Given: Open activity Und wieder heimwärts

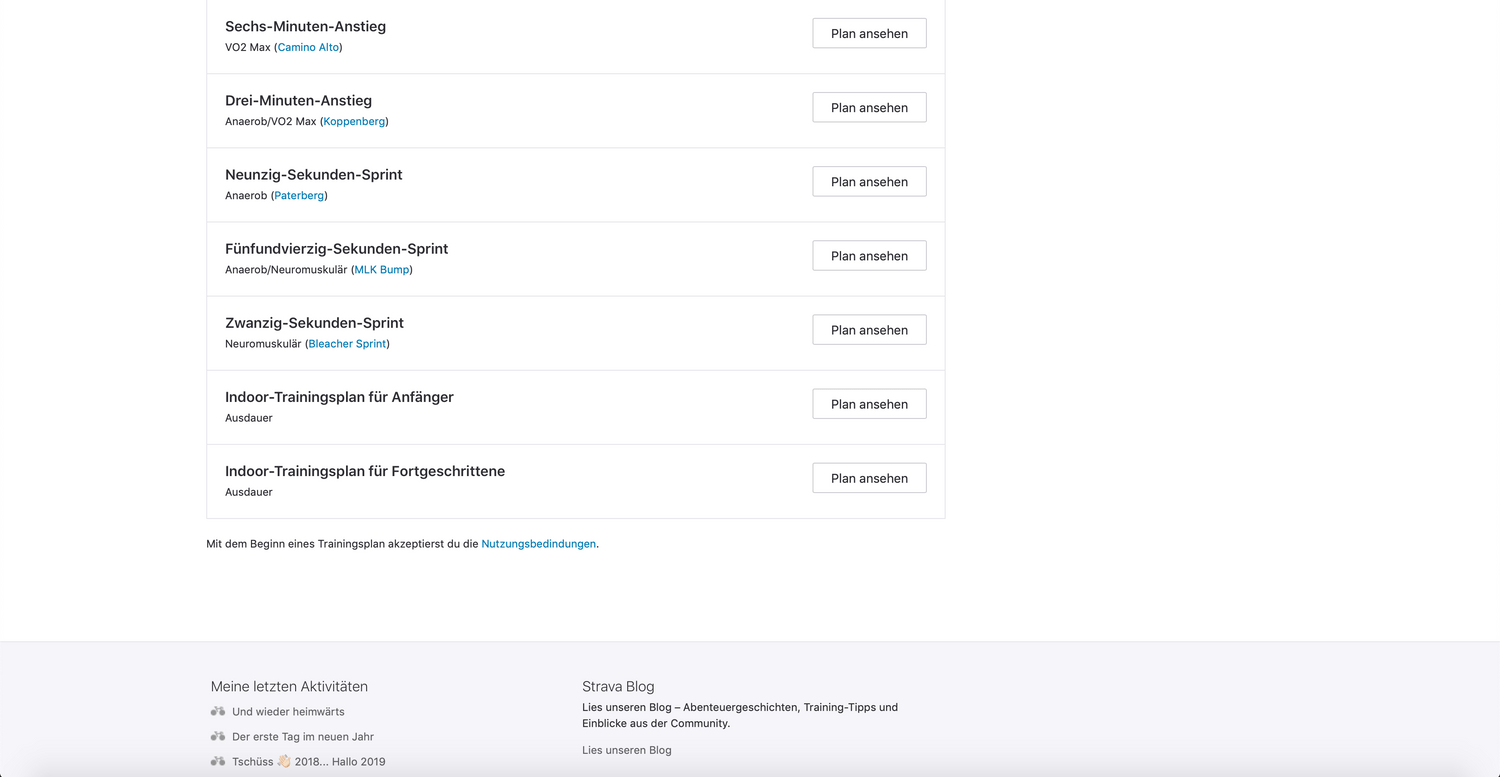Looking at the screenshot, I should point(288,712).
